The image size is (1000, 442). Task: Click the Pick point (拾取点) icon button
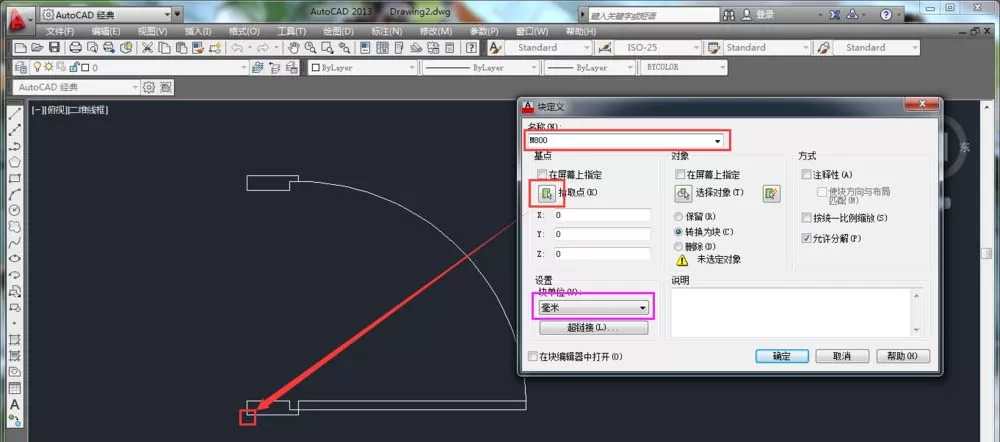coord(546,193)
